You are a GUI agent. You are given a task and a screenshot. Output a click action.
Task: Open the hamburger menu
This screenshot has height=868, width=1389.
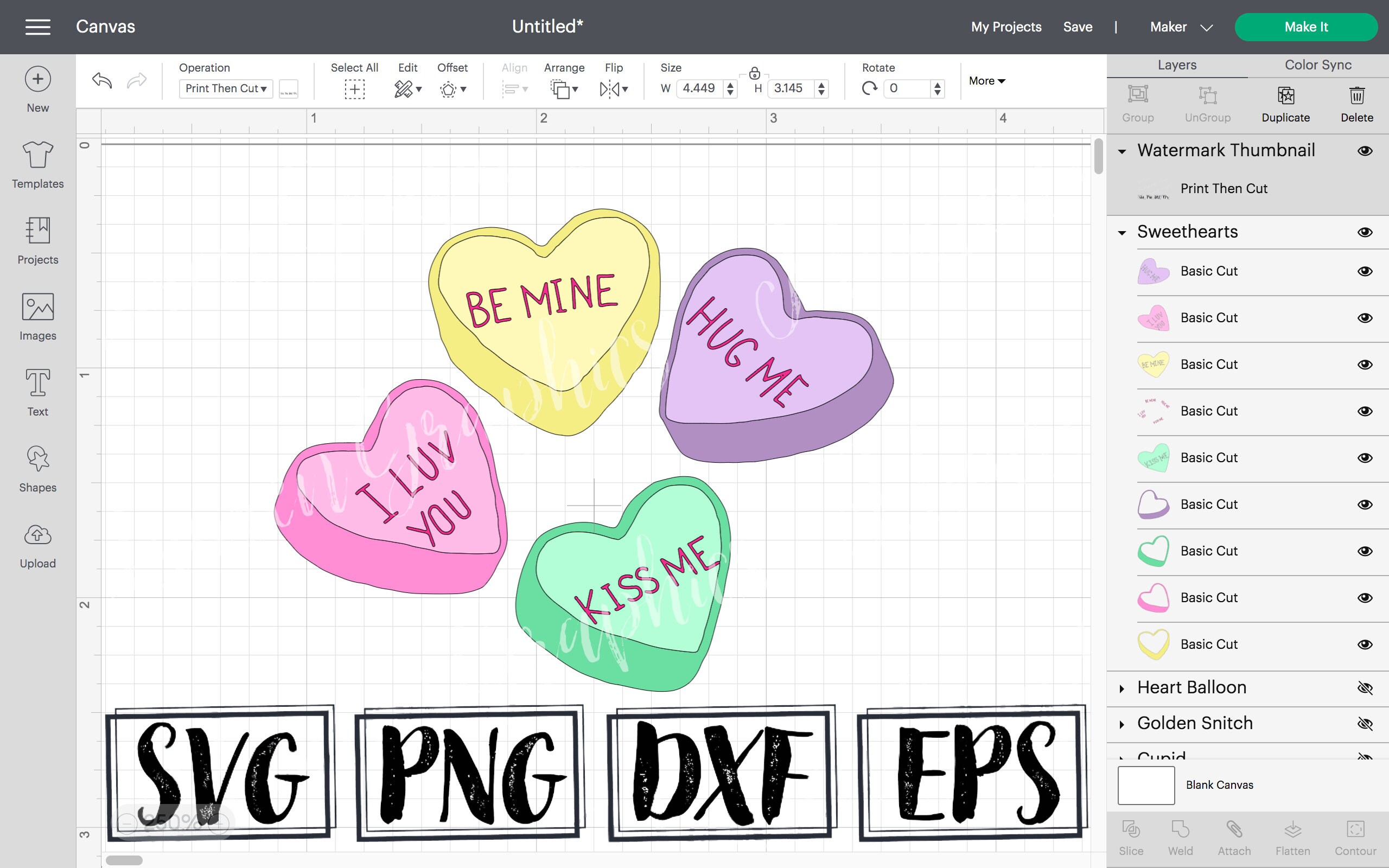(x=38, y=27)
